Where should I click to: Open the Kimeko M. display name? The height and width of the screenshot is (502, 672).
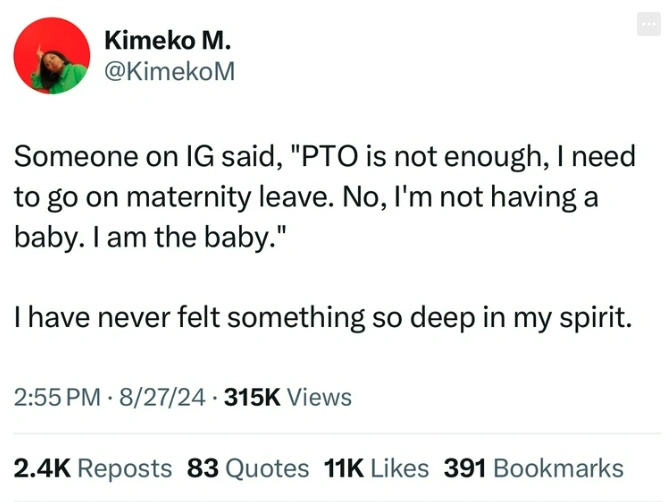(167, 42)
